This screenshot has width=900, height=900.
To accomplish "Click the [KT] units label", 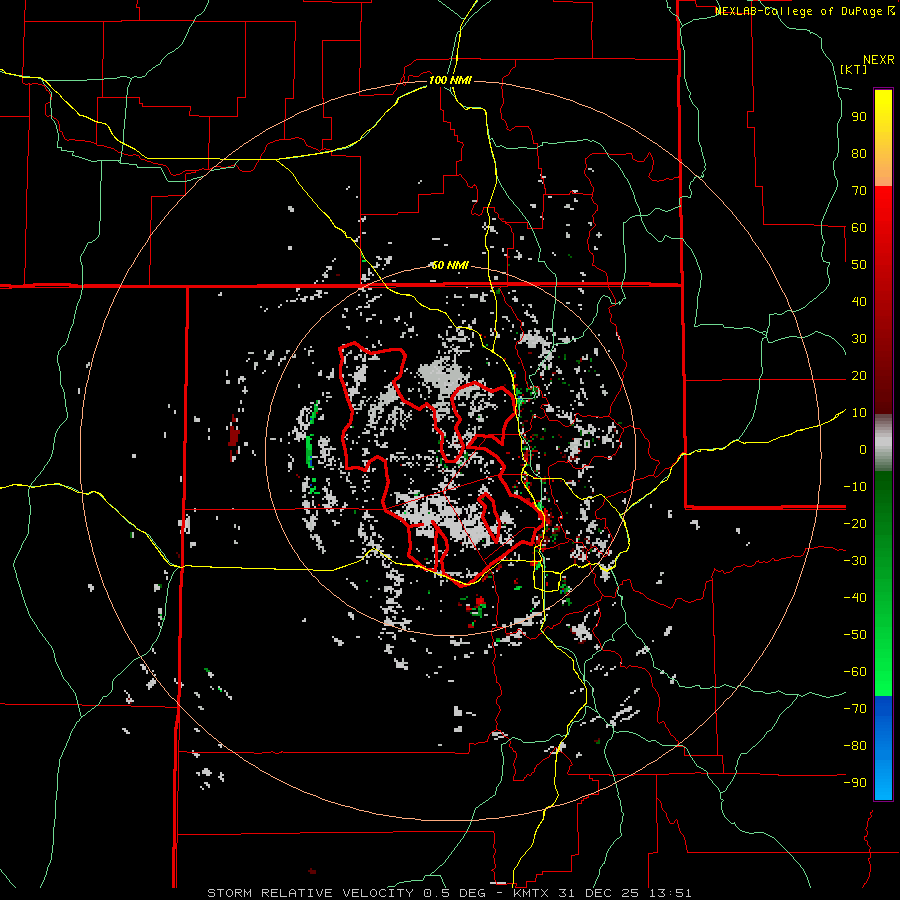I will pos(853,69).
